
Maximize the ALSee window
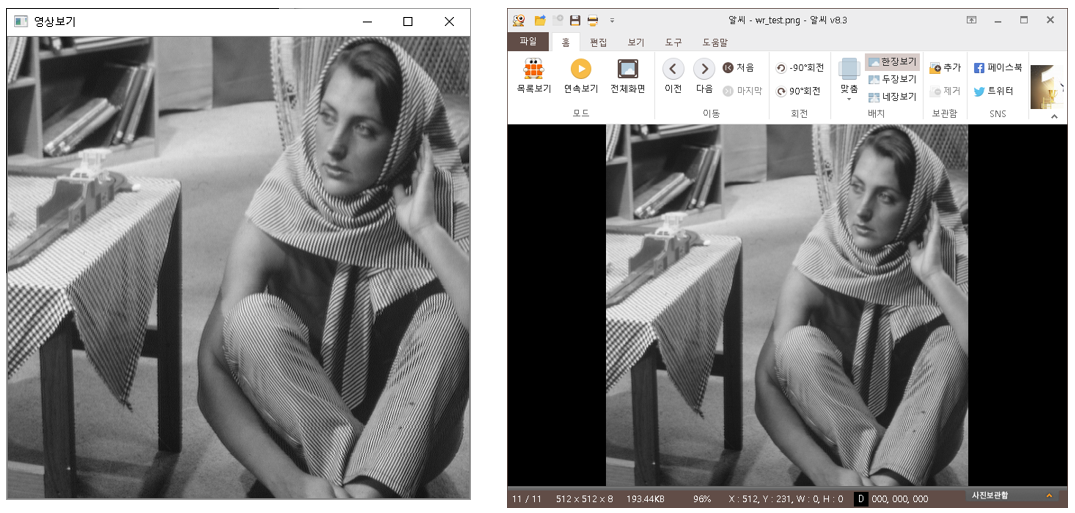click(1024, 20)
